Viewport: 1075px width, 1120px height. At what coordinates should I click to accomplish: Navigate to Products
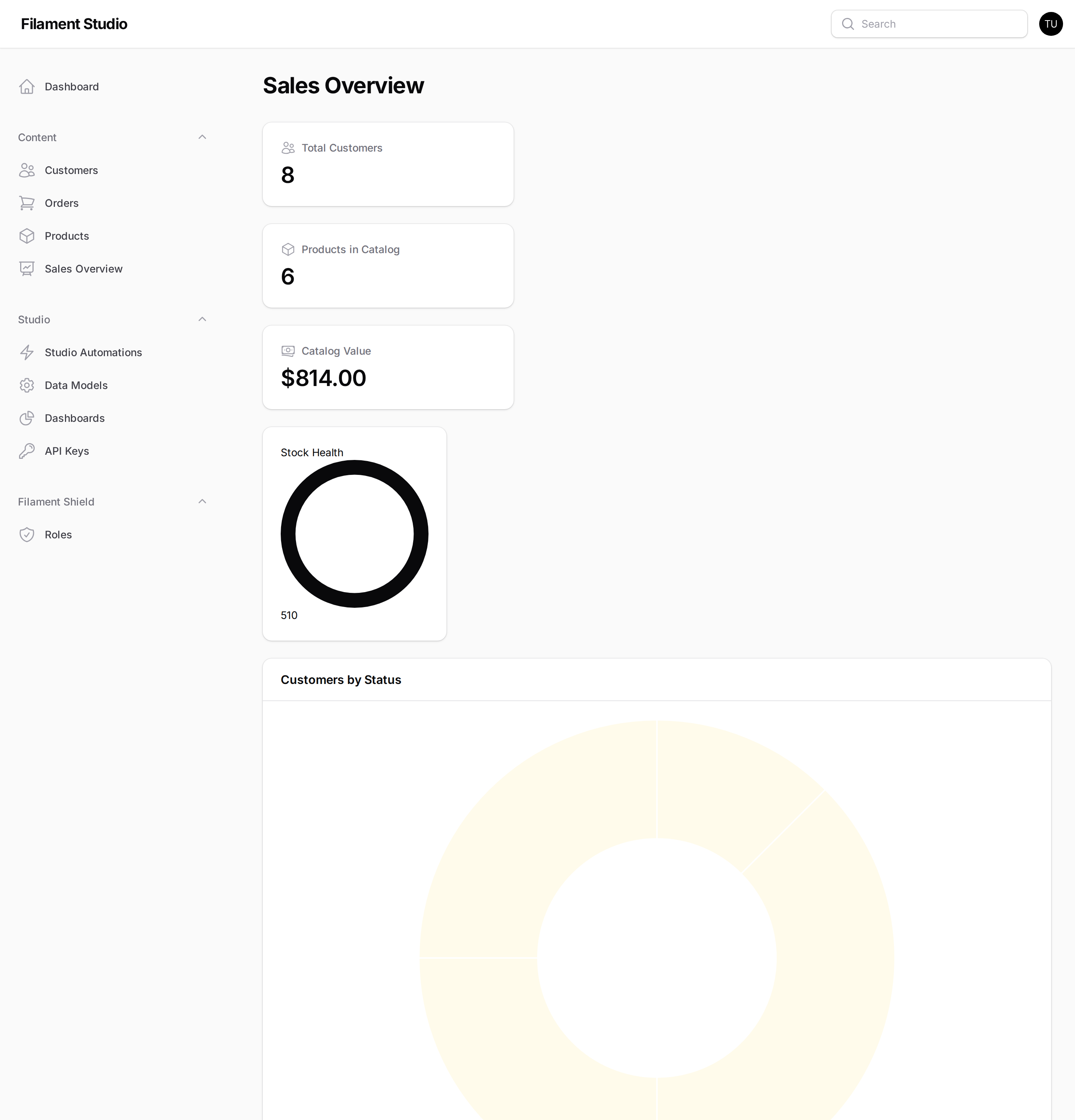tap(113, 236)
